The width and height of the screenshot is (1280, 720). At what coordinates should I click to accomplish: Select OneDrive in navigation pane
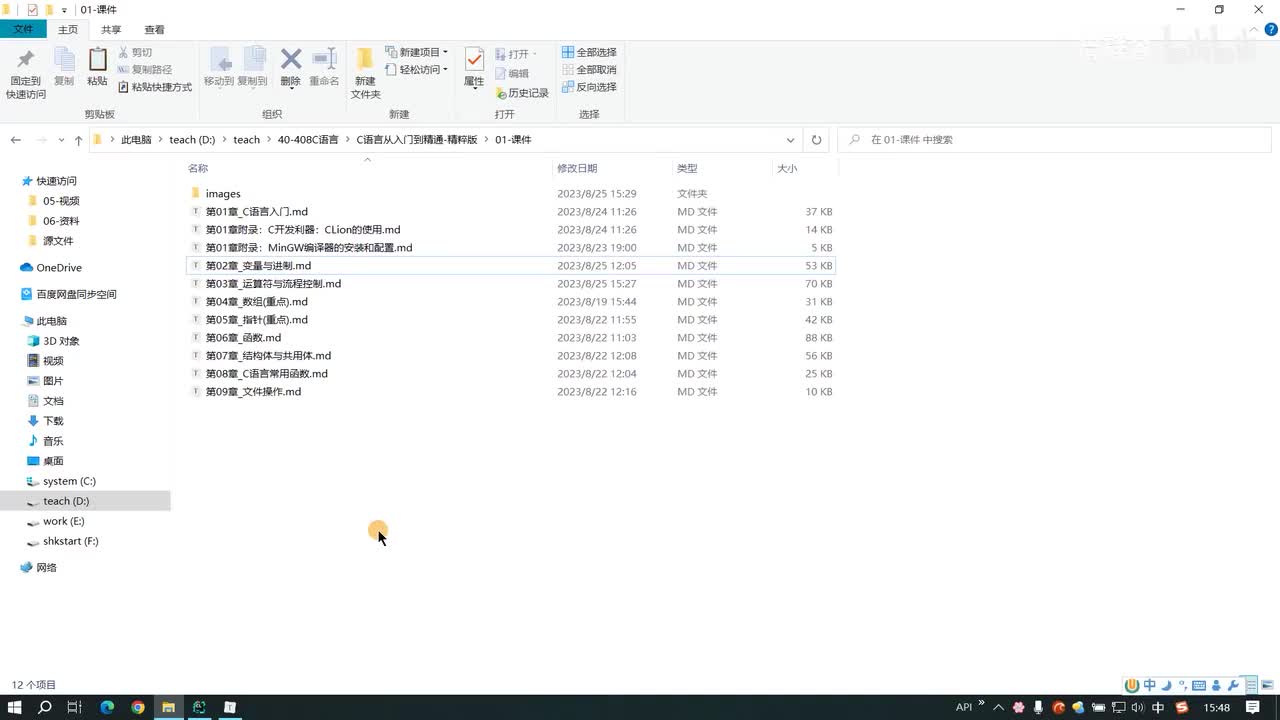pos(59,268)
